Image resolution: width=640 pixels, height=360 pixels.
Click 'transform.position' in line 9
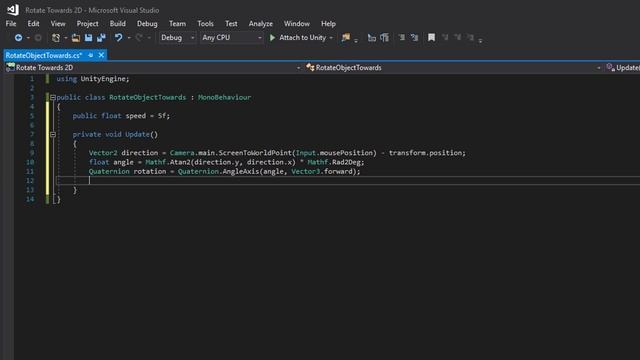click(425, 153)
